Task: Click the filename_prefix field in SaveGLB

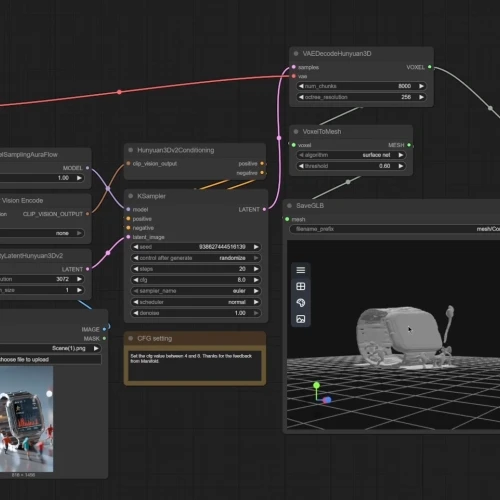Action: click(395, 229)
